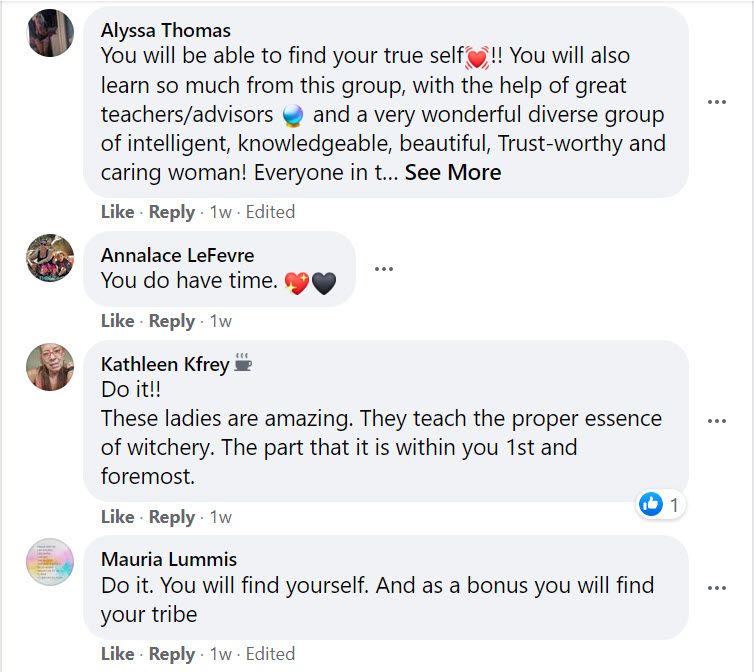Open options menu for Alyssa Thomas comment

tap(716, 102)
